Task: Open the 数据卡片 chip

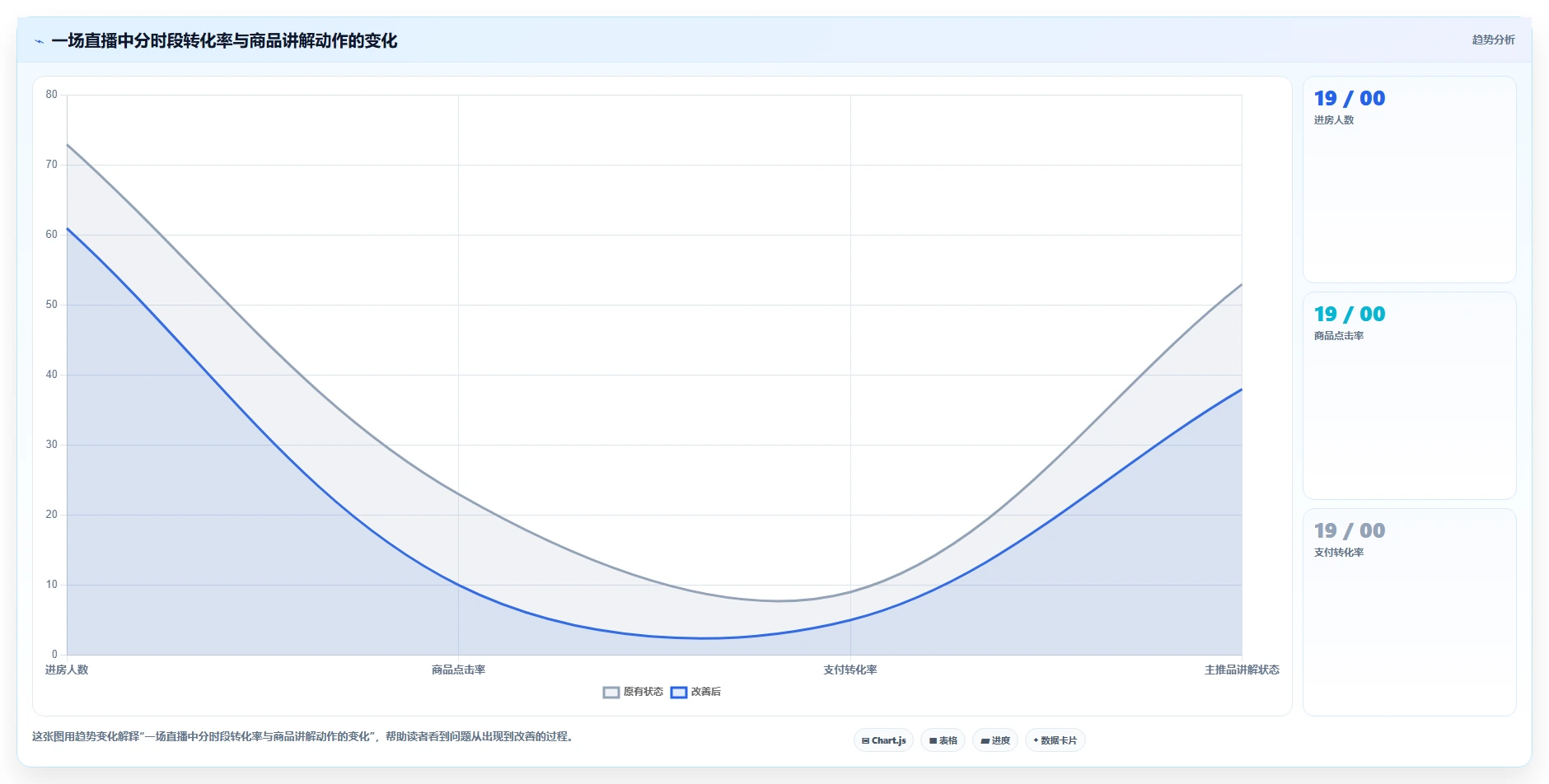Action: click(1055, 740)
